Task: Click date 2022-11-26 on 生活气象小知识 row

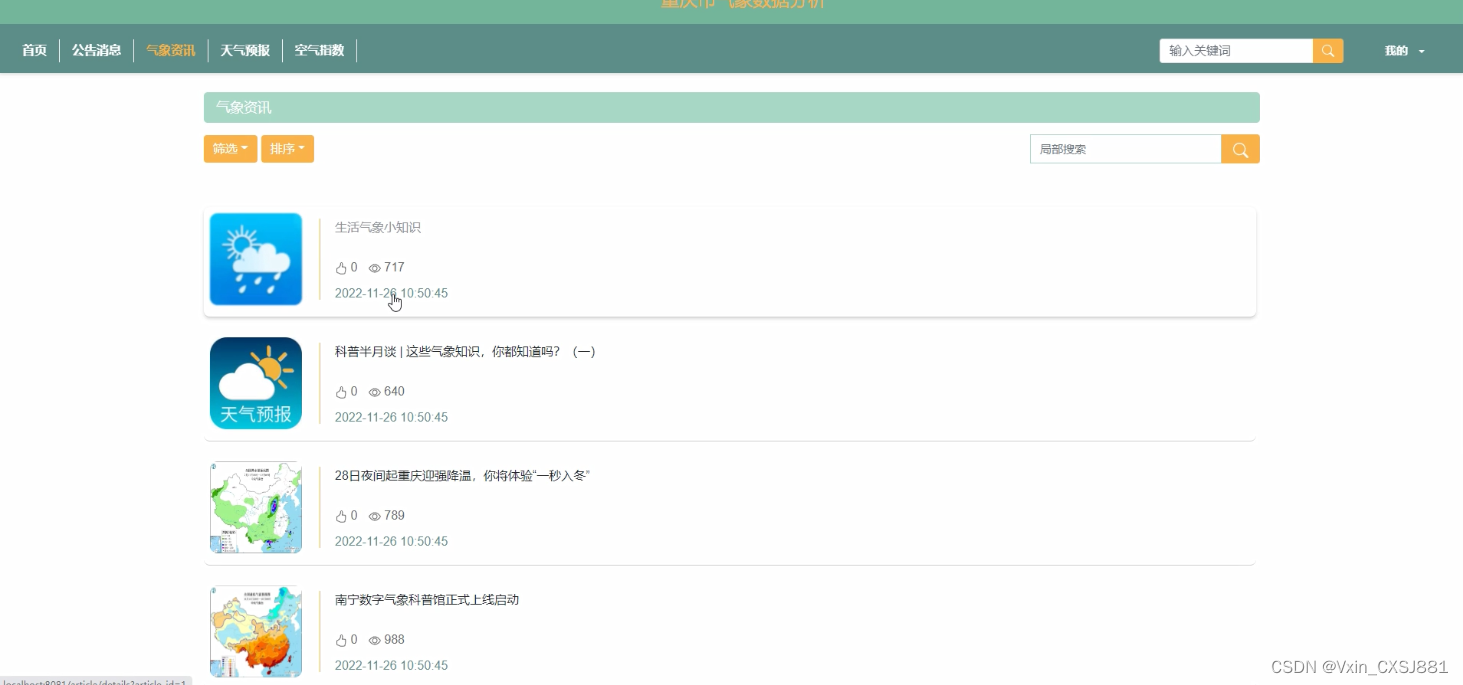Action: point(391,294)
